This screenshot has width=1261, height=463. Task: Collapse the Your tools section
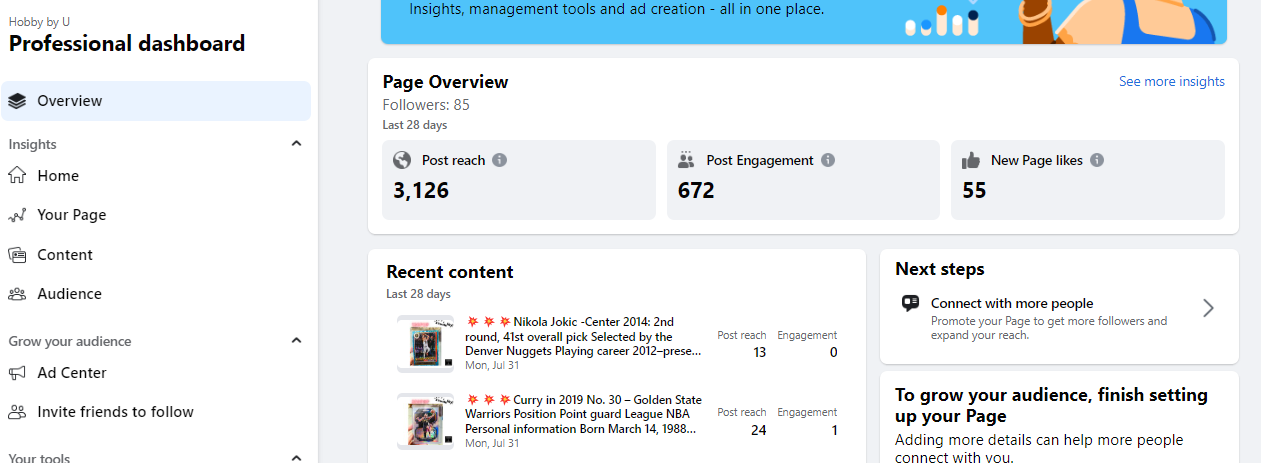click(296, 457)
